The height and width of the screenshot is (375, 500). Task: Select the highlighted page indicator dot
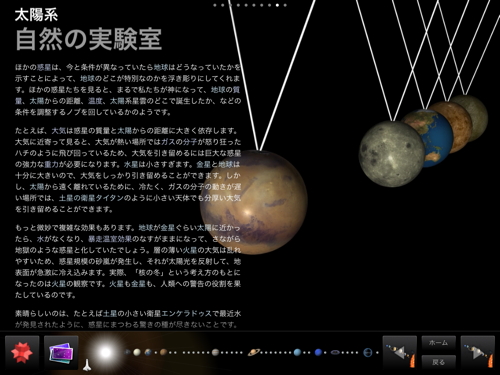coord(277,5)
